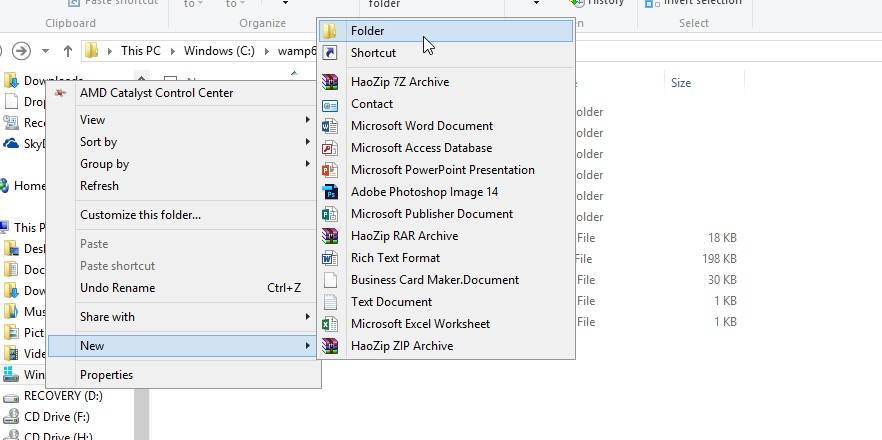Click the Contact file type icon

pyautogui.click(x=330, y=104)
